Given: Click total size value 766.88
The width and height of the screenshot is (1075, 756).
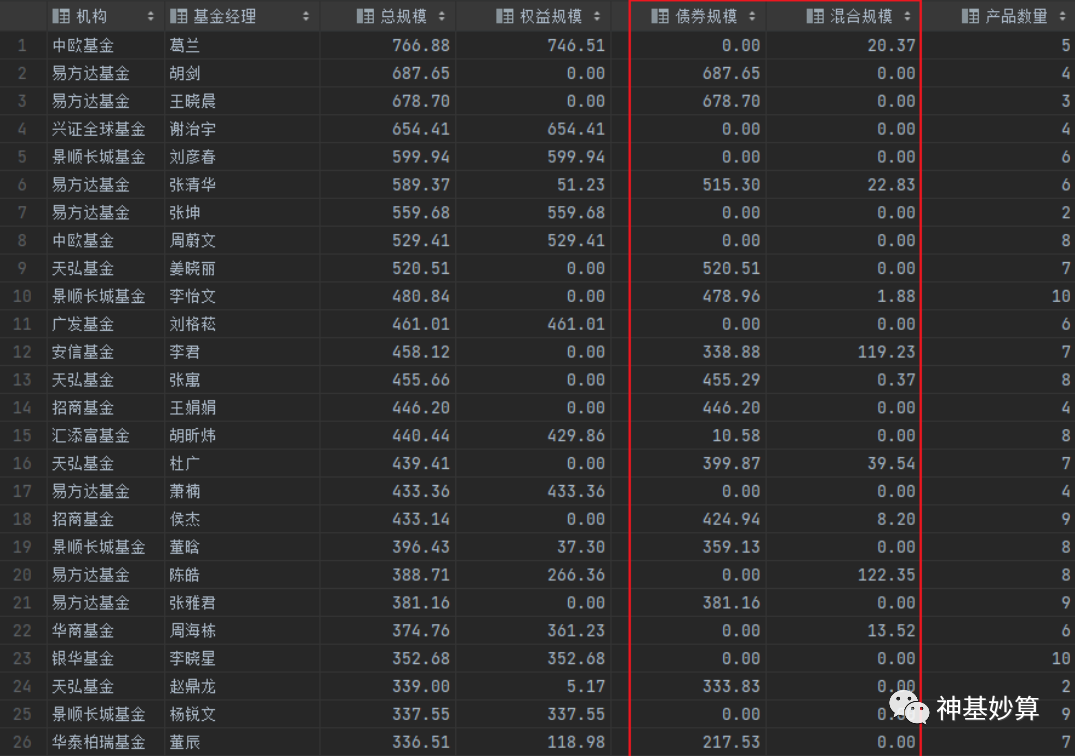Looking at the screenshot, I should point(421,46).
